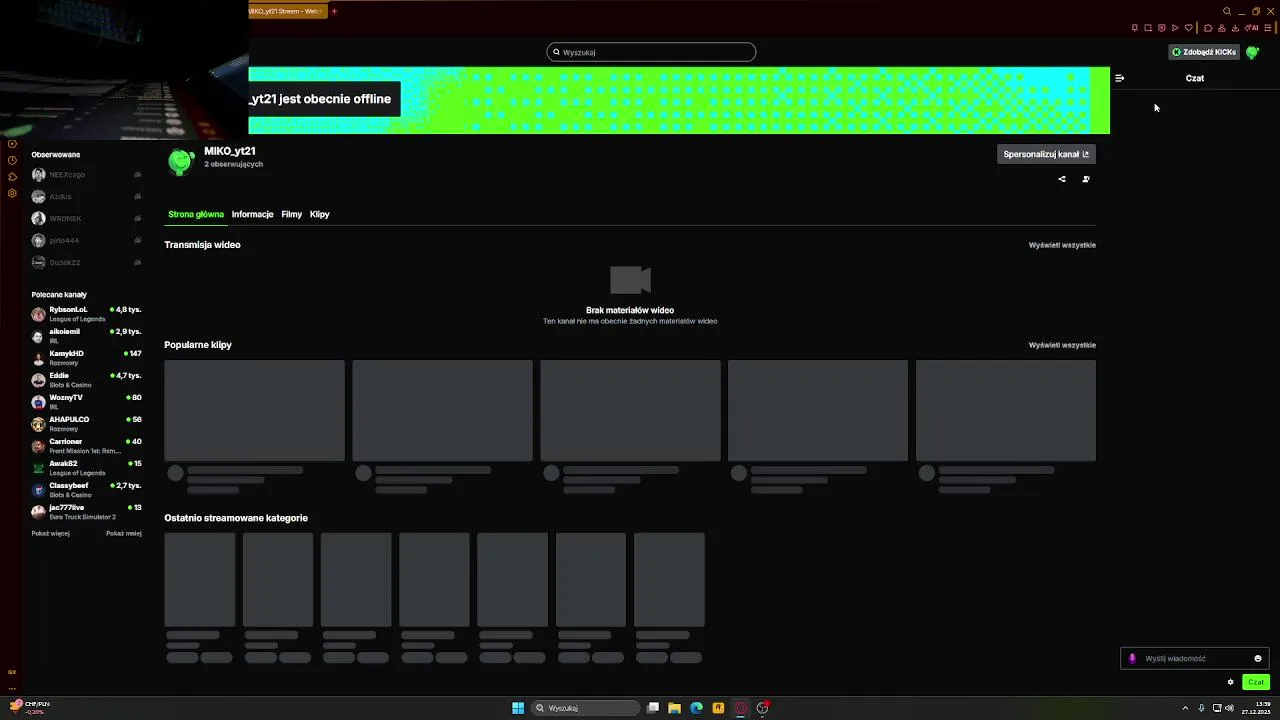The image size is (1280, 720).
Task: Click the browser toolbar snapshot icon
Action: (1148, 27)
